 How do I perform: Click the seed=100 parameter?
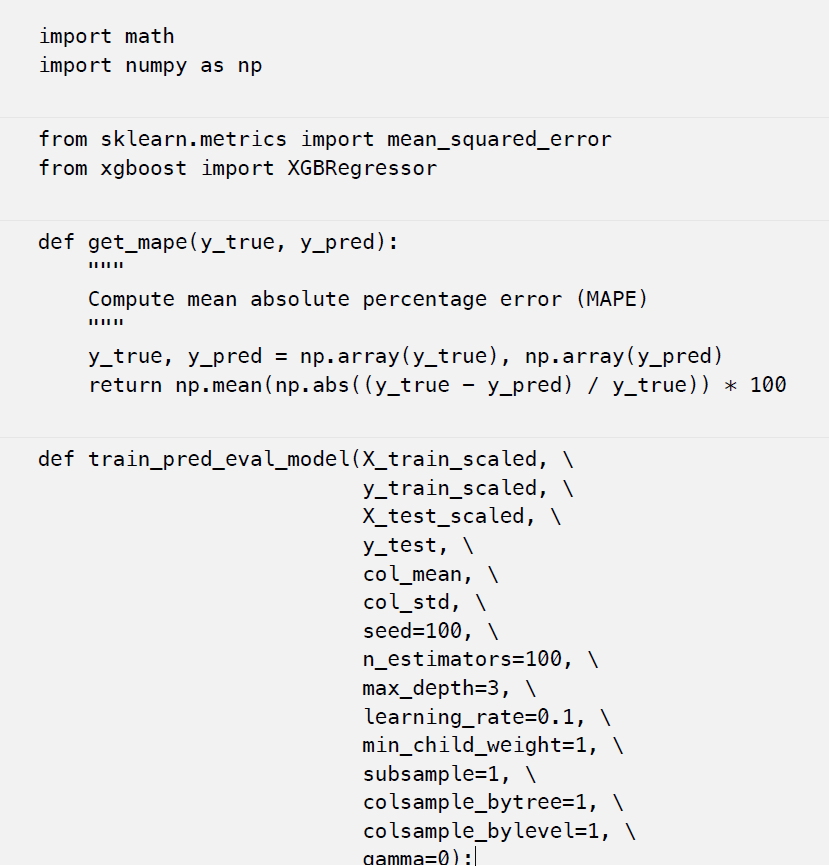coord(411,631)
